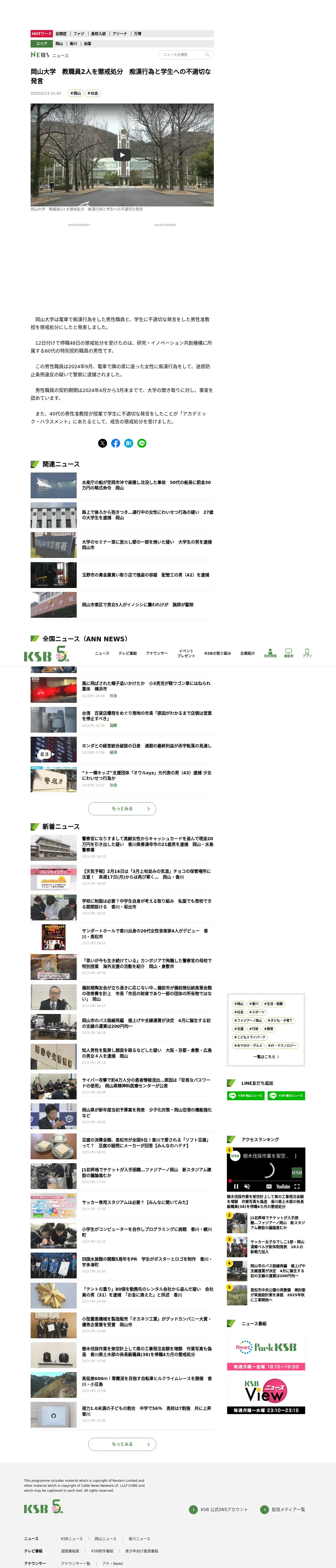Share the article on LINE

tap(142, 443)
